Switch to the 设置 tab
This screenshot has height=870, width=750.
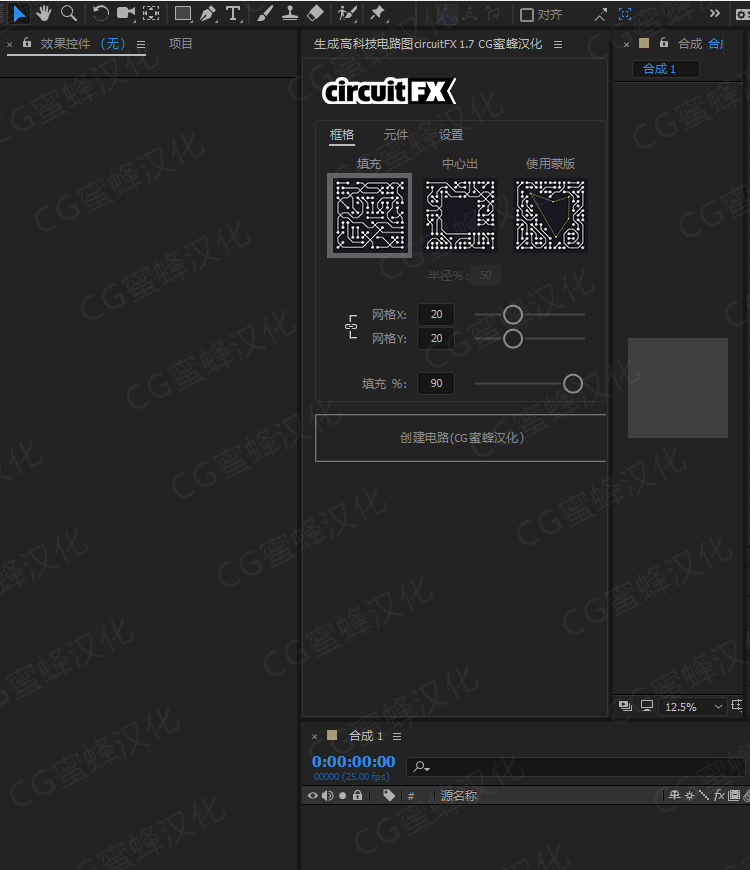tap(451, 135)
